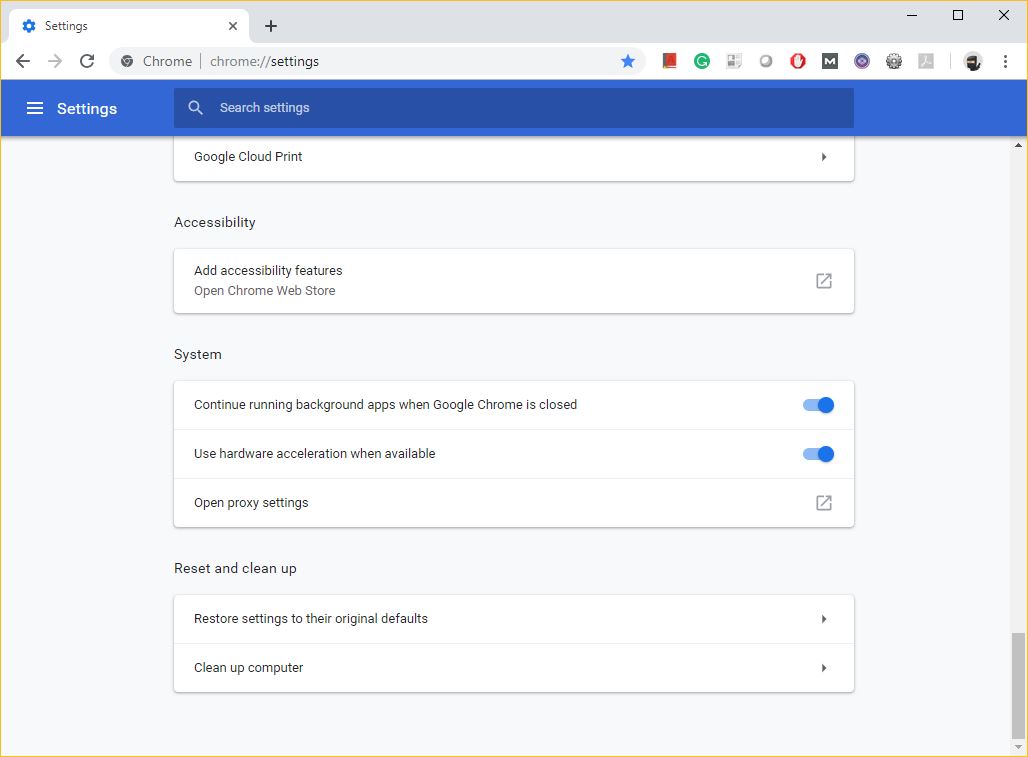
Task: Expand Restore settings to original defaults arrow
Action: point(823,619)
